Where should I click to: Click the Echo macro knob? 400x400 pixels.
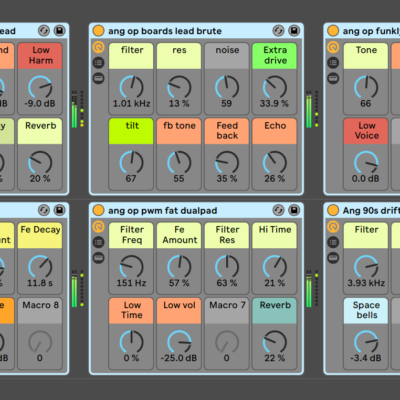point(275,163)
